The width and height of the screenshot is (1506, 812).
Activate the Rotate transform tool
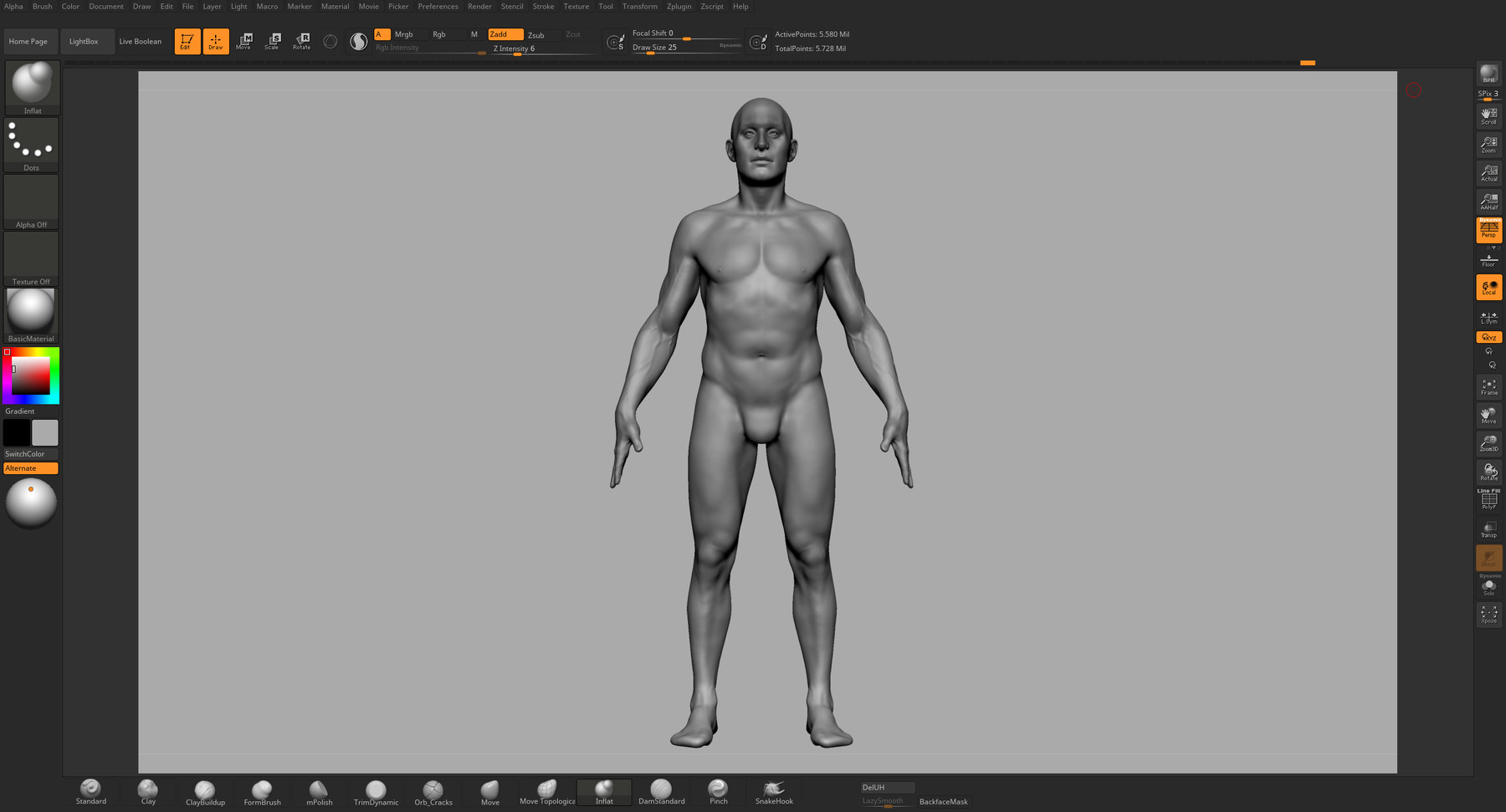click(x=301, y=41)
